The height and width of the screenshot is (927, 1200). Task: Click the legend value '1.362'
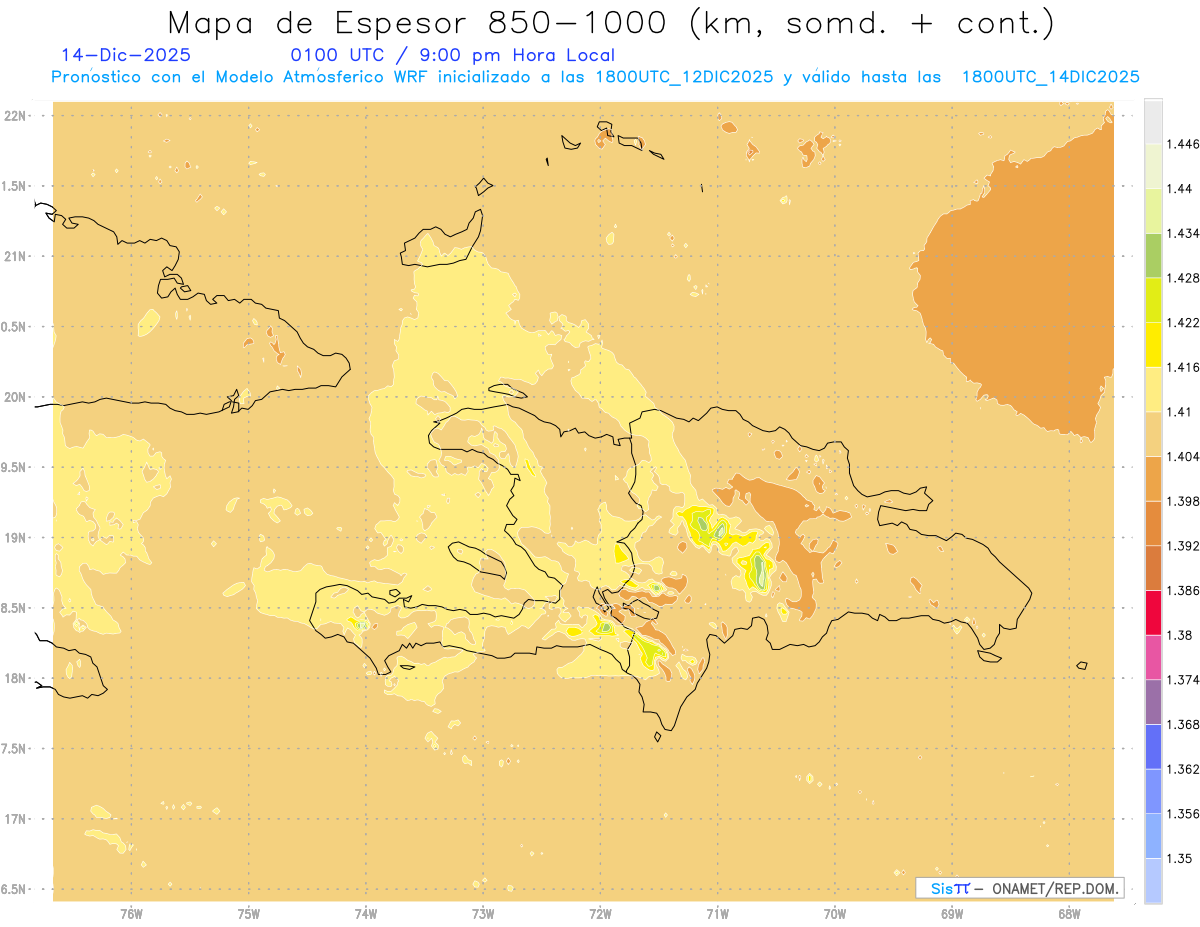pos(1183,769)
